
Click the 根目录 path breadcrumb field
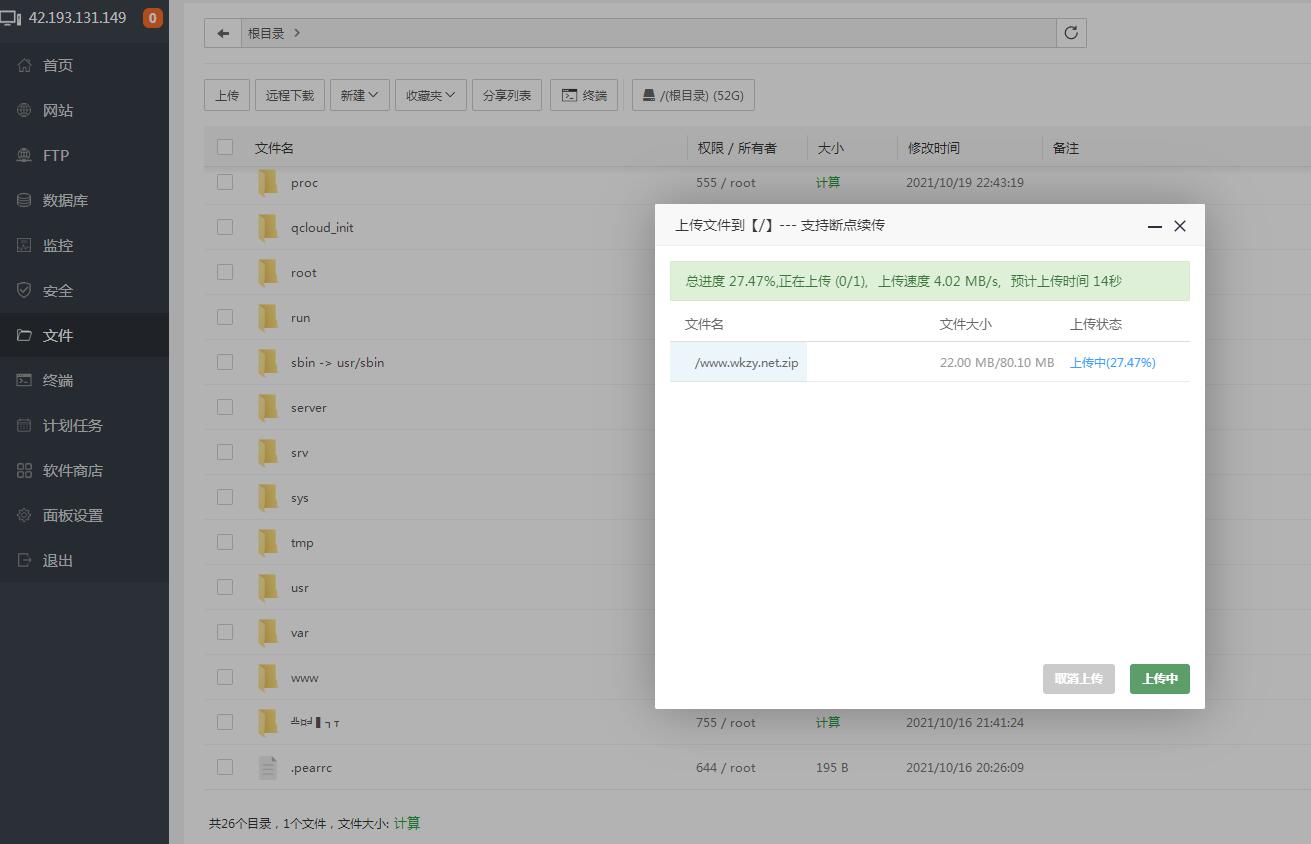pos(266,33)
